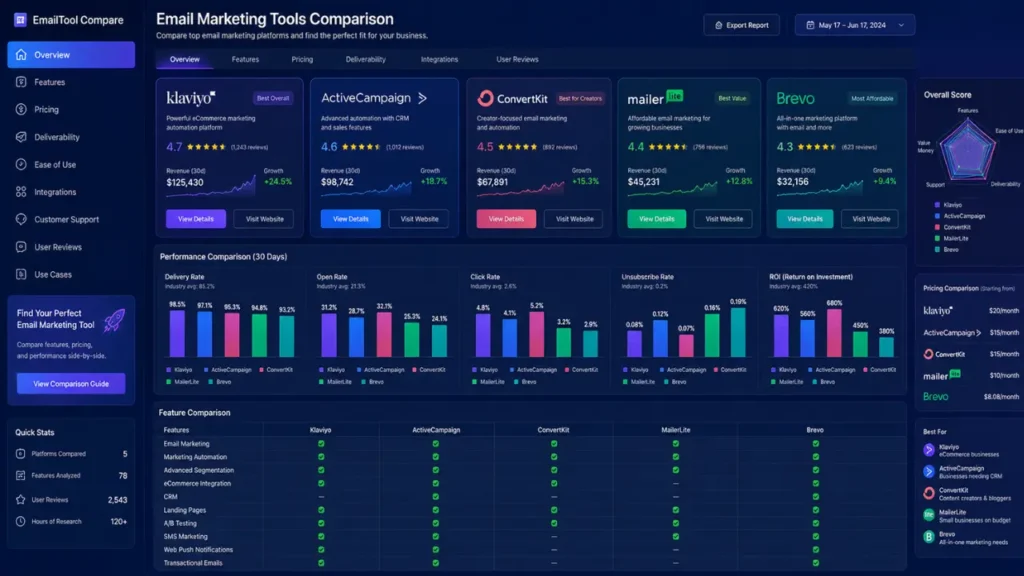
Task: Click MailerLite Landing Pages checkmark
Action: coord(675,510)
